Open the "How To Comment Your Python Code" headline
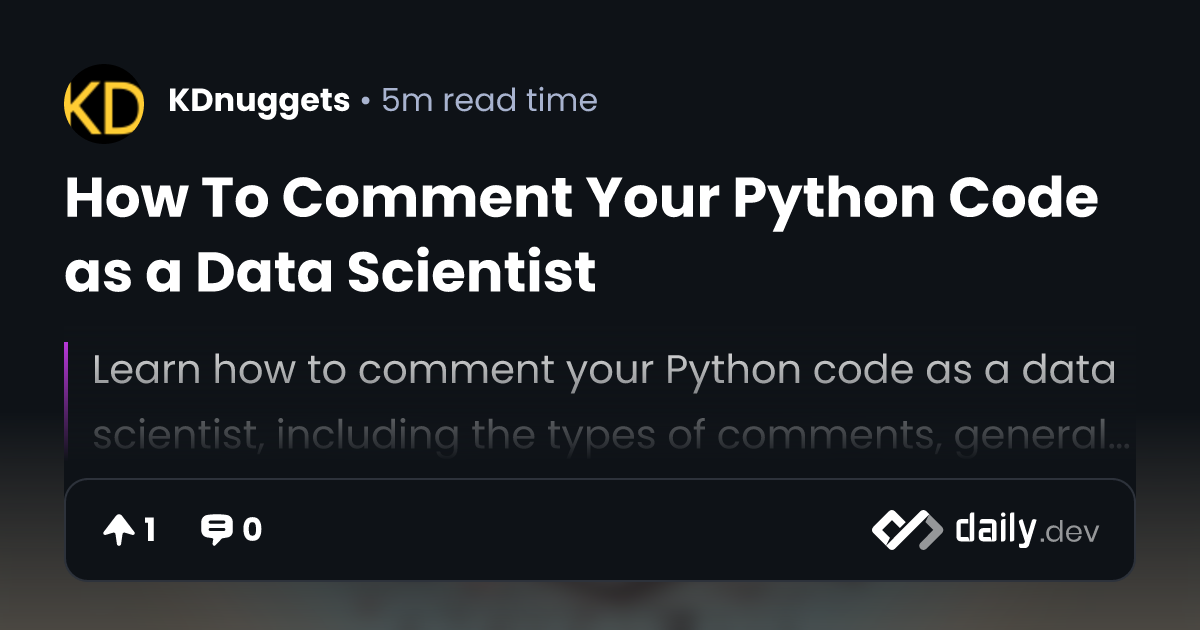This screenshot has width=1200, height=630. pos(581,200)
